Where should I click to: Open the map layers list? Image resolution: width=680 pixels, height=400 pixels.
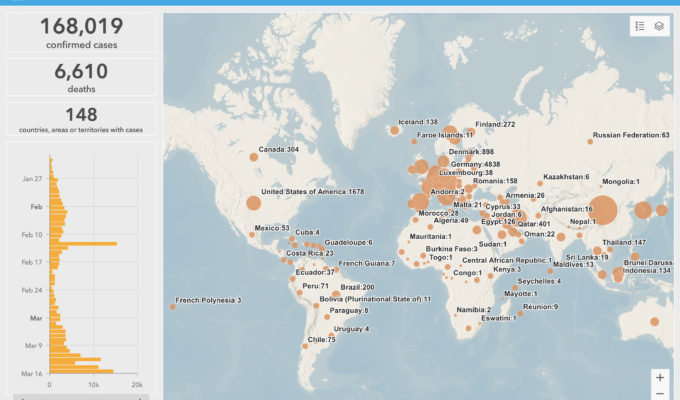click(x=659, y=27)
